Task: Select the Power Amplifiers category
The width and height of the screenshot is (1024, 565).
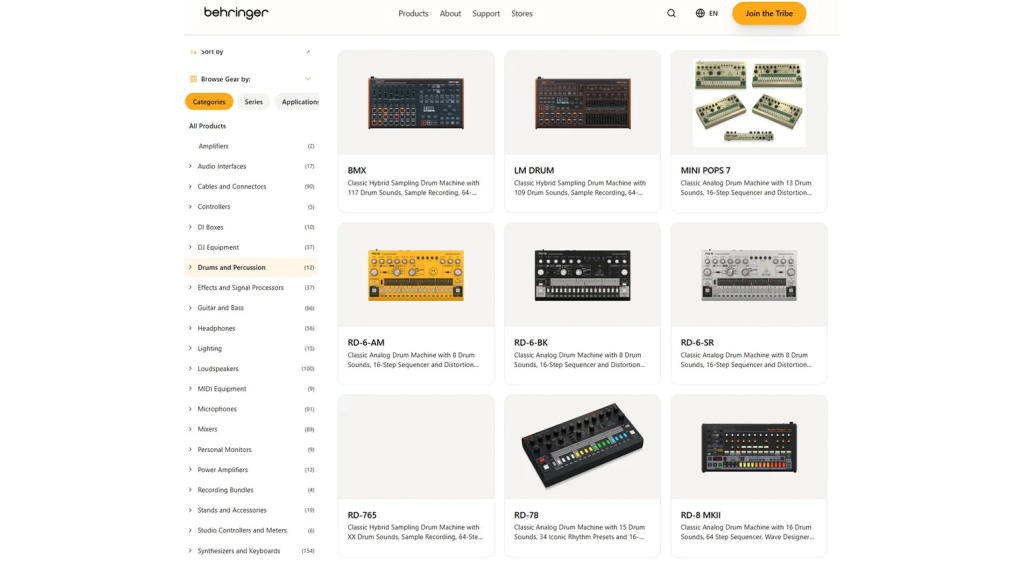Action: tap(223, 470)
